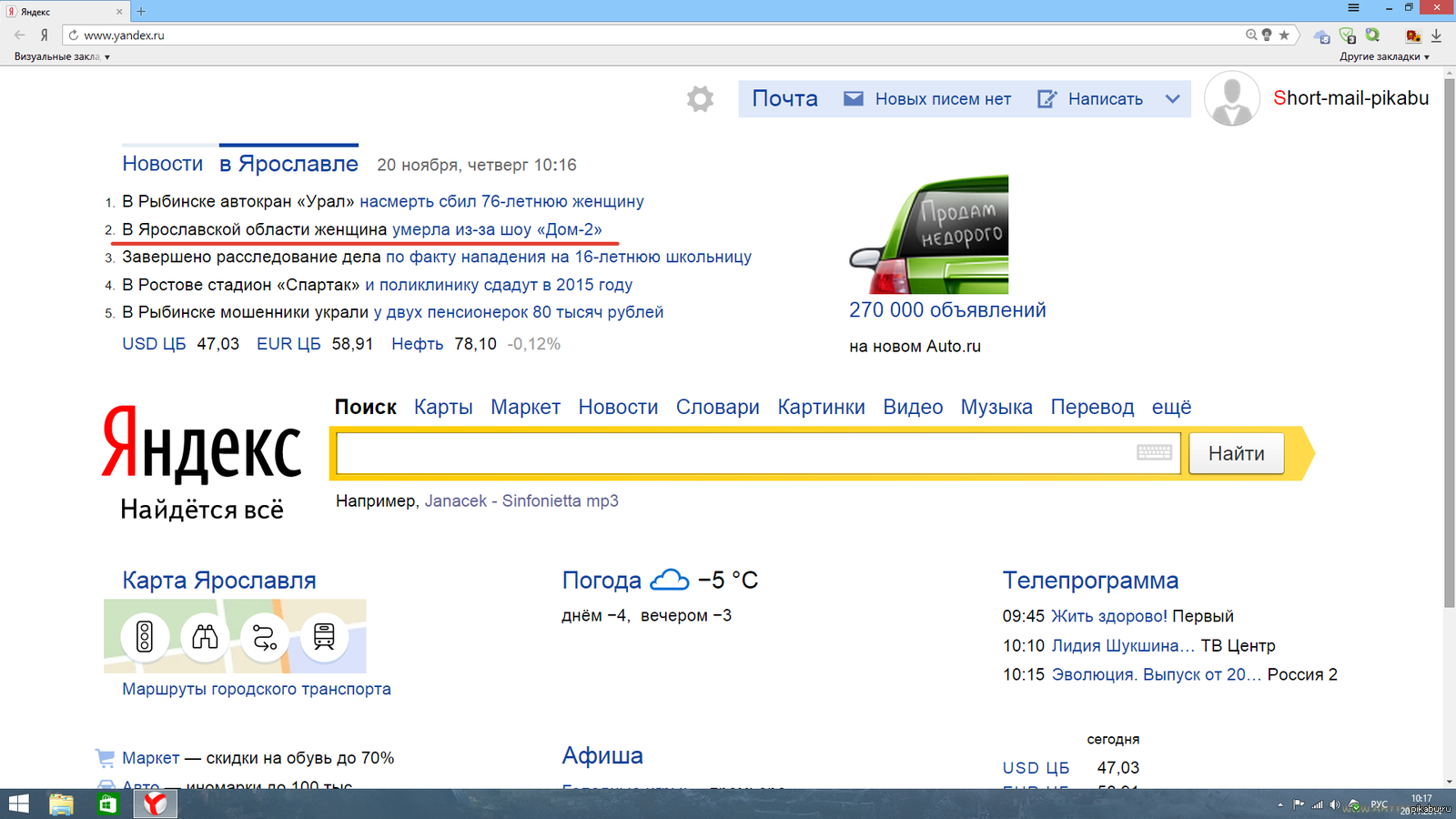This screenshot has height=819, width=1456.
Task: Click the traffic light icon on the map
Action: [x=145, y=636]
